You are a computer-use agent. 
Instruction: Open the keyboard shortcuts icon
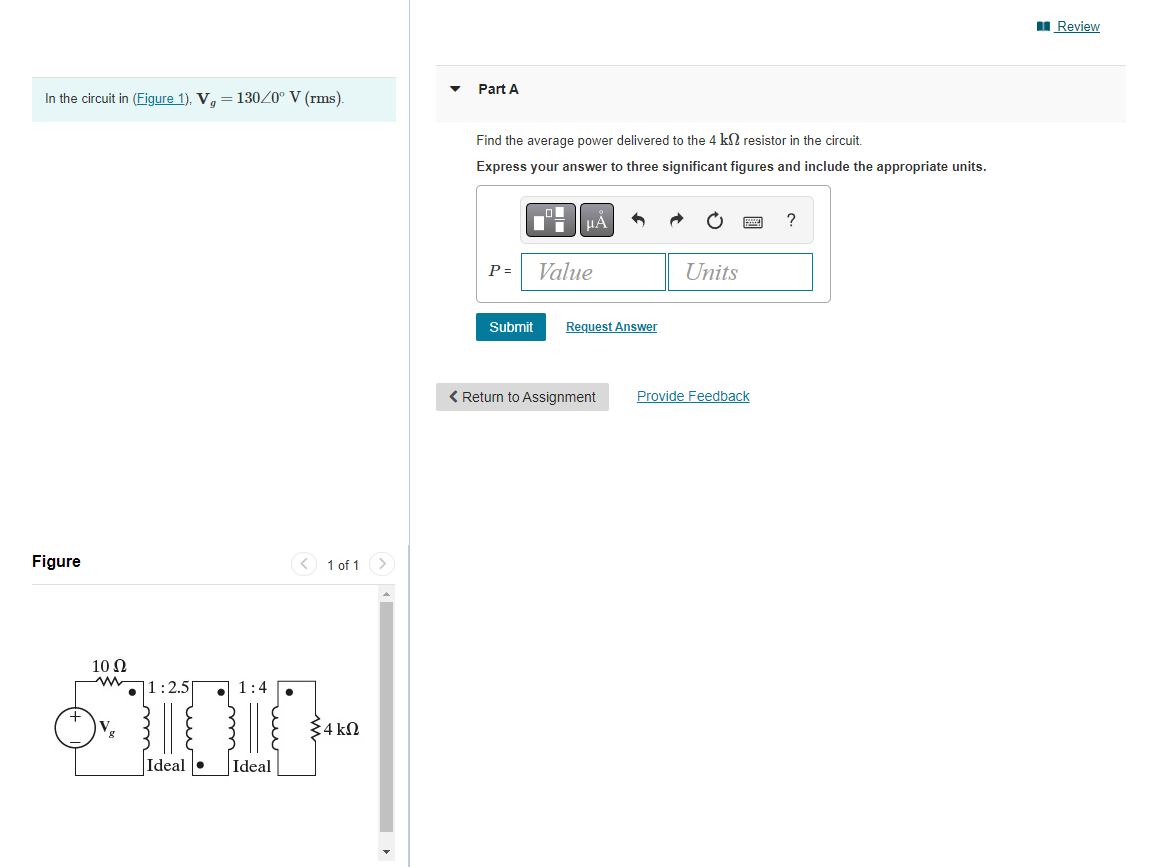click(752, 220)
